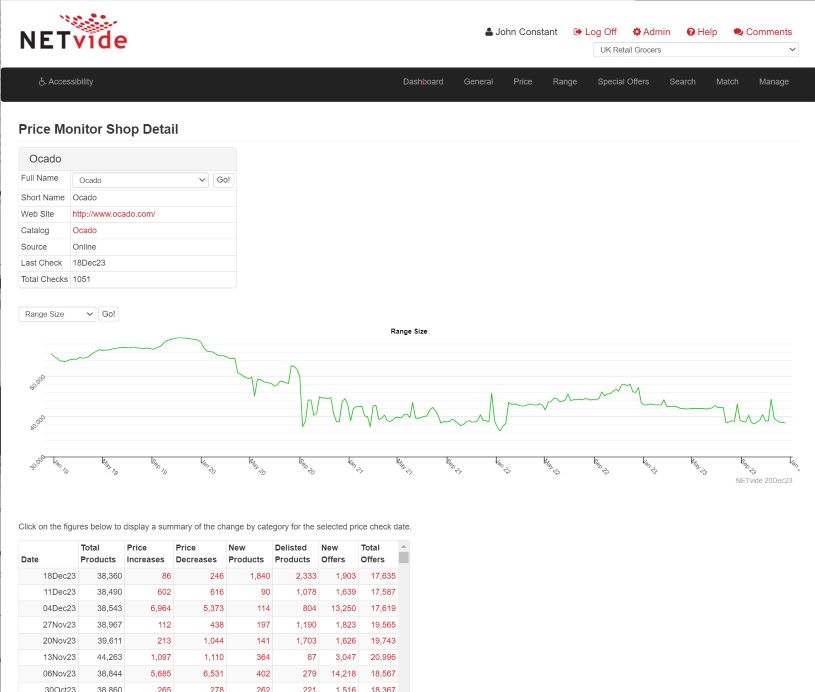Screen dimensions: 815x692
Task: Click Price Increases 6,964 for 04Dec23
Action: [161, 608]
